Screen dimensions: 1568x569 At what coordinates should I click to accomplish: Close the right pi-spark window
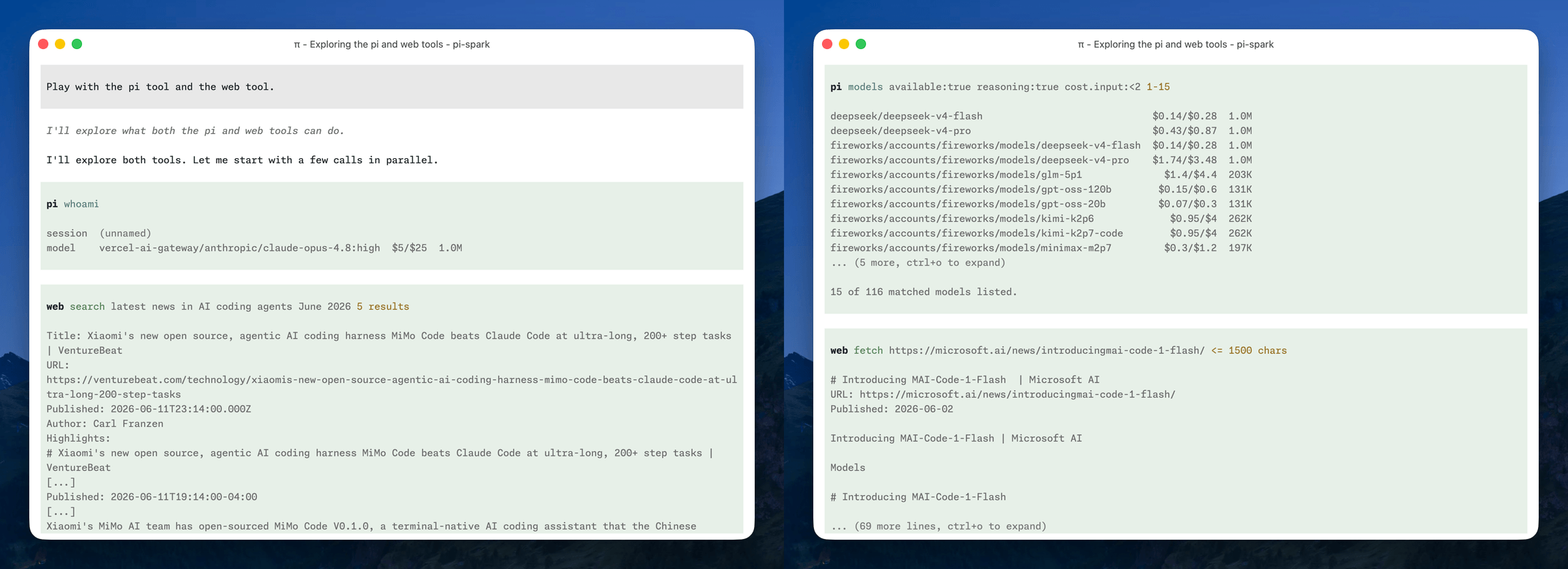(827, 44)
